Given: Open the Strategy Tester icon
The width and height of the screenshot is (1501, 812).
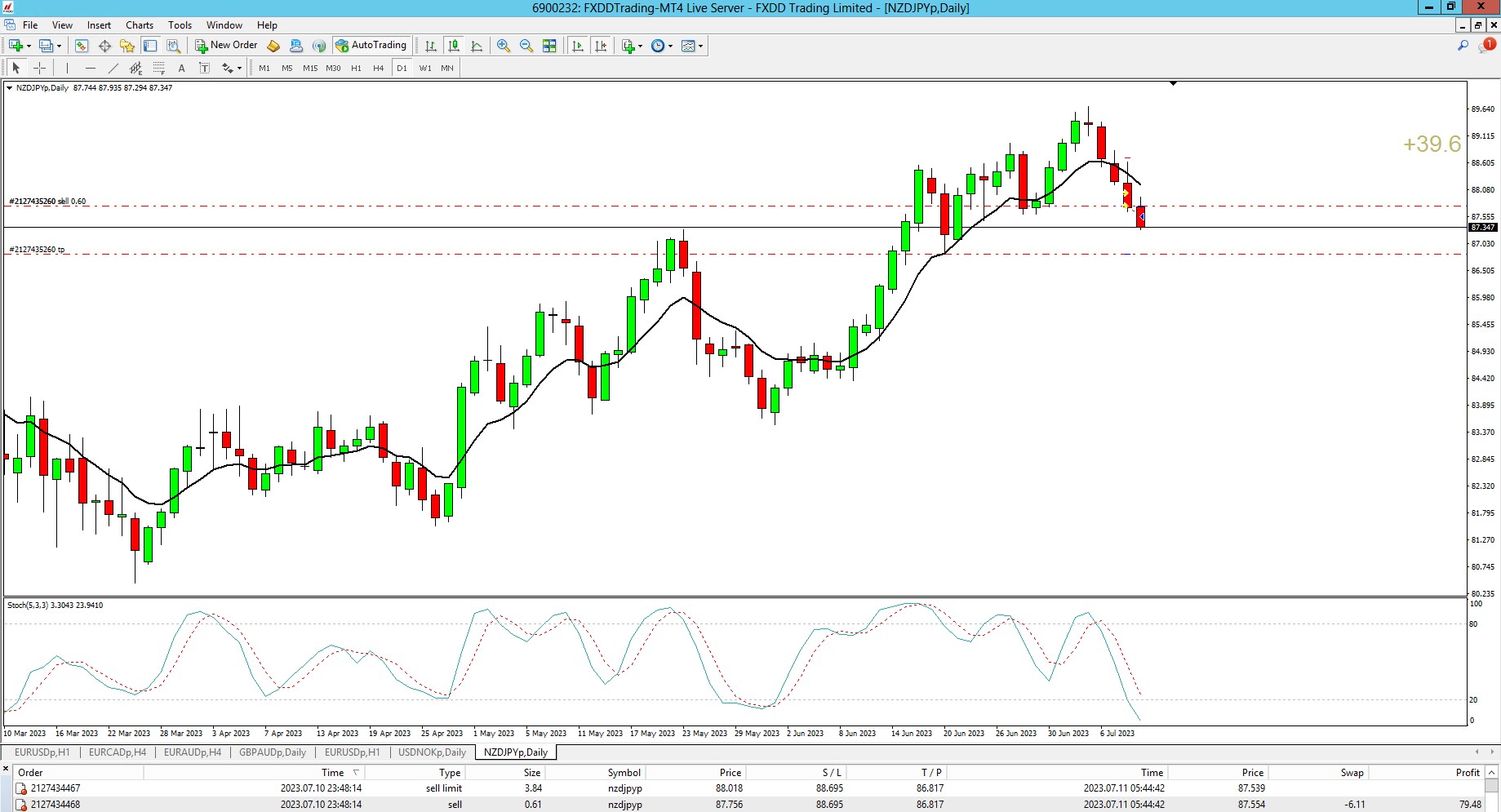Looking at the screenshot, I should pyautogui.click(x=173, y=46).
